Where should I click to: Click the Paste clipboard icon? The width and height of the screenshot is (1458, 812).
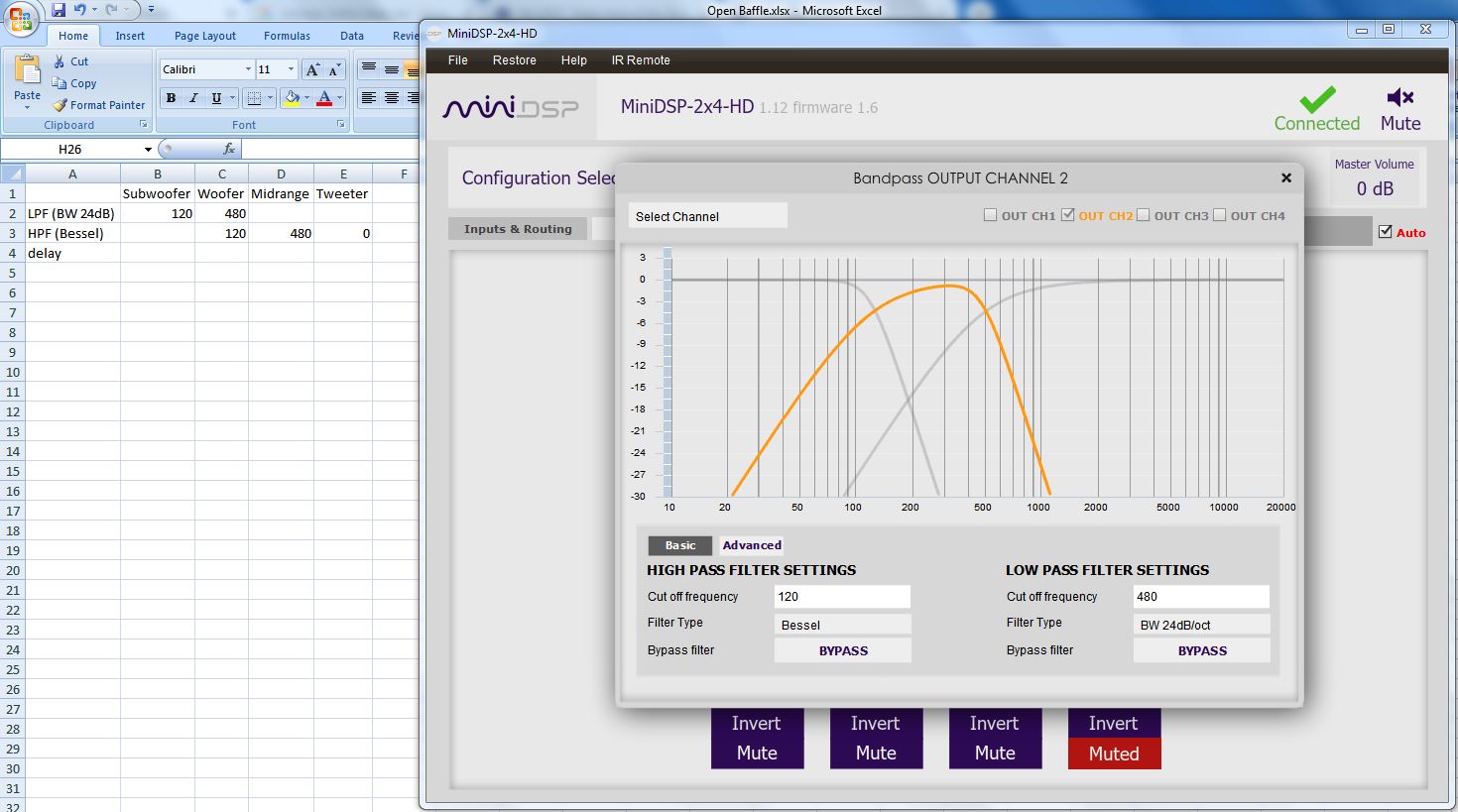tap(28, 70)
